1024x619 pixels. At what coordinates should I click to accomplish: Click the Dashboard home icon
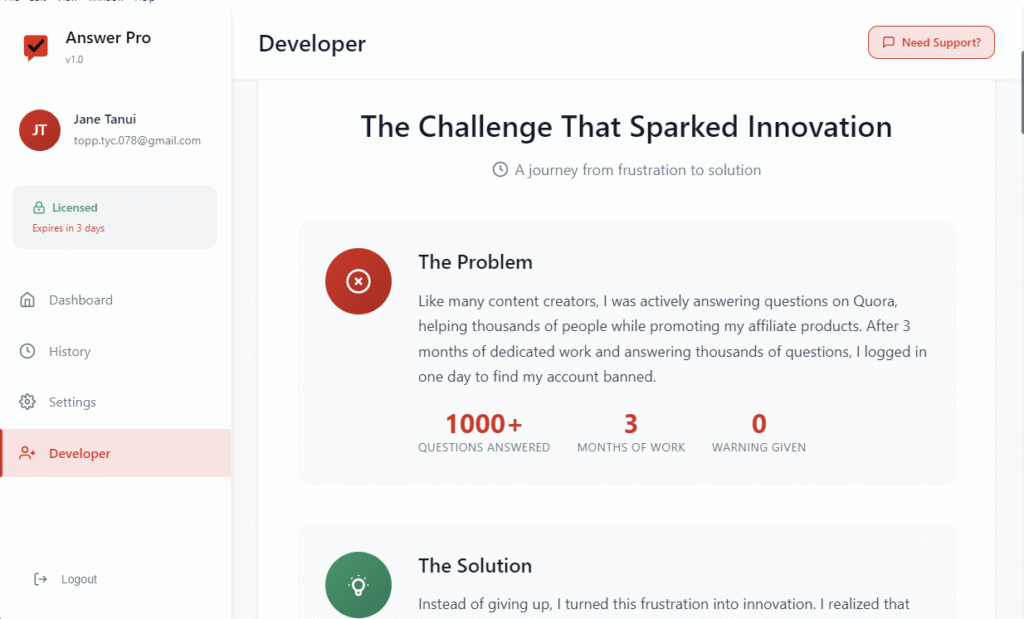(27, 300)
